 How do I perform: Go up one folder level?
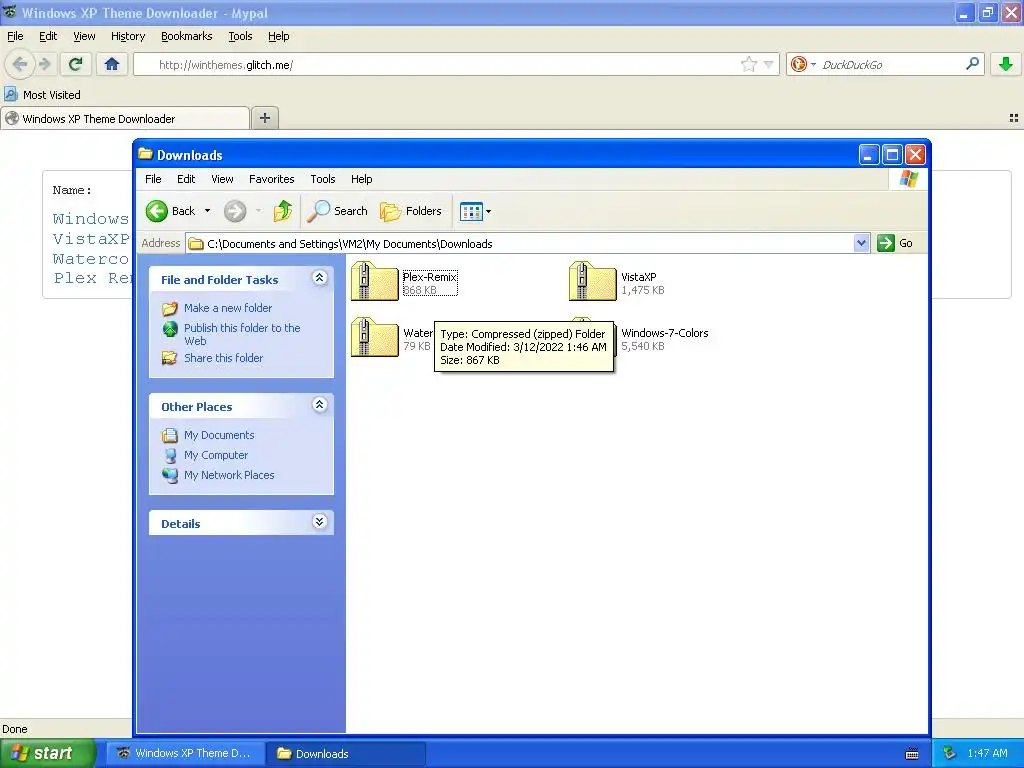pos(282,211)
